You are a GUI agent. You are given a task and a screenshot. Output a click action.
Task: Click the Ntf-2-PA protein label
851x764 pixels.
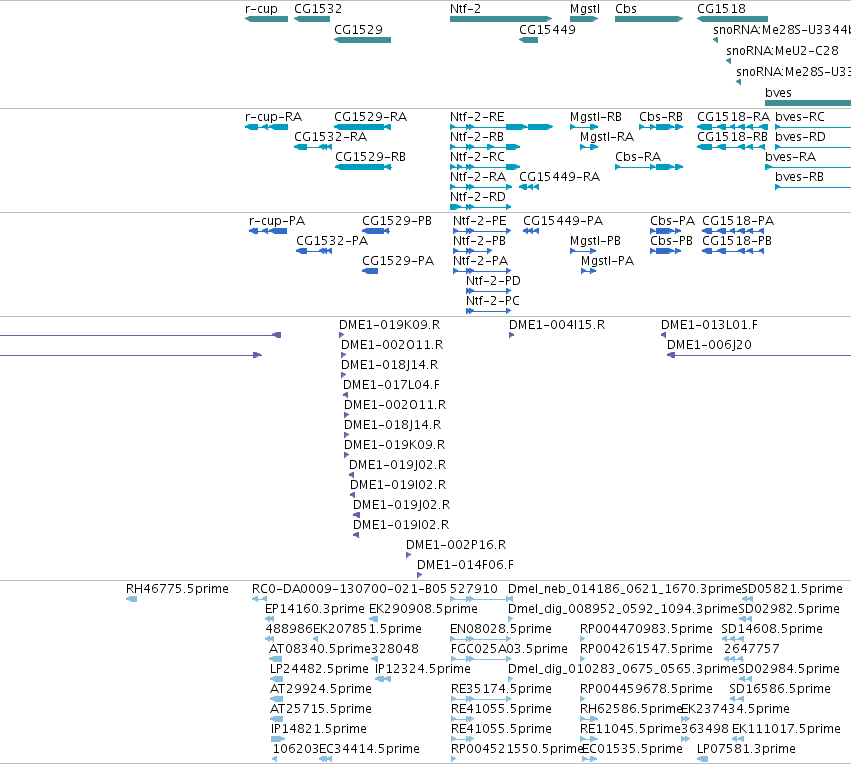tap(480, 261)
